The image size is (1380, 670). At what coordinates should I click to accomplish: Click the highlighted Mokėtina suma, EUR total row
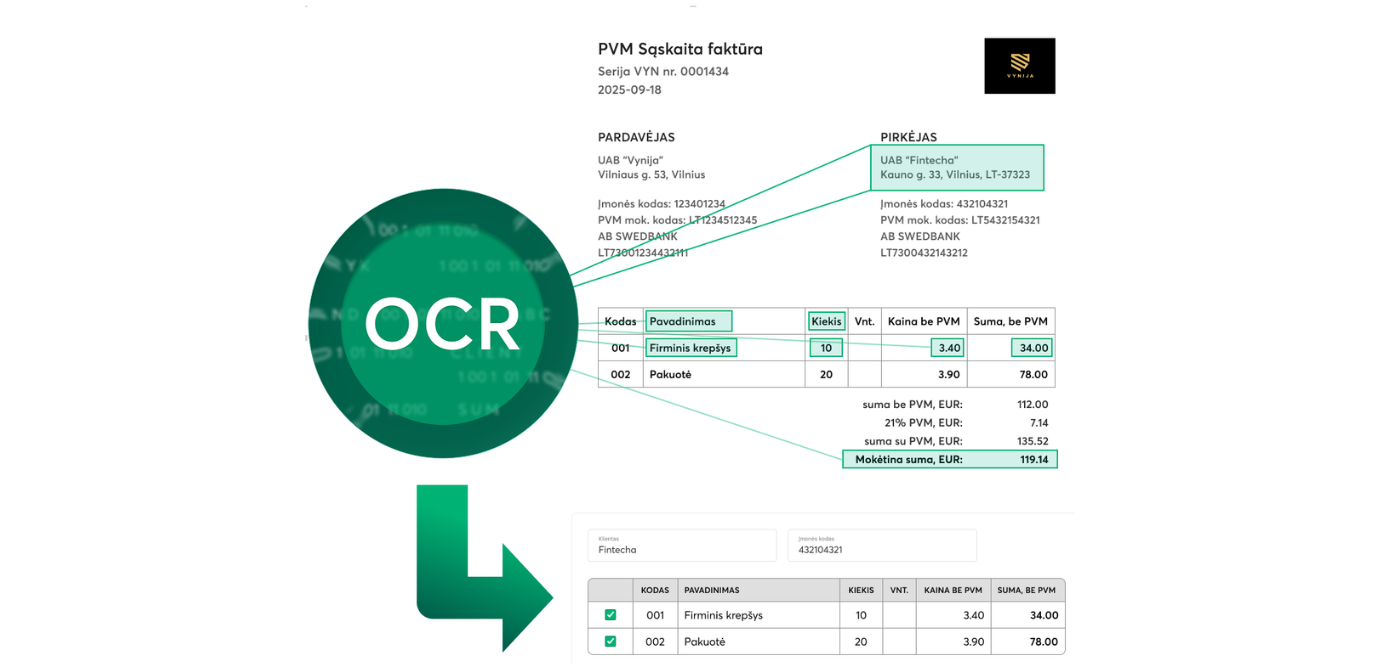[949, 459]
